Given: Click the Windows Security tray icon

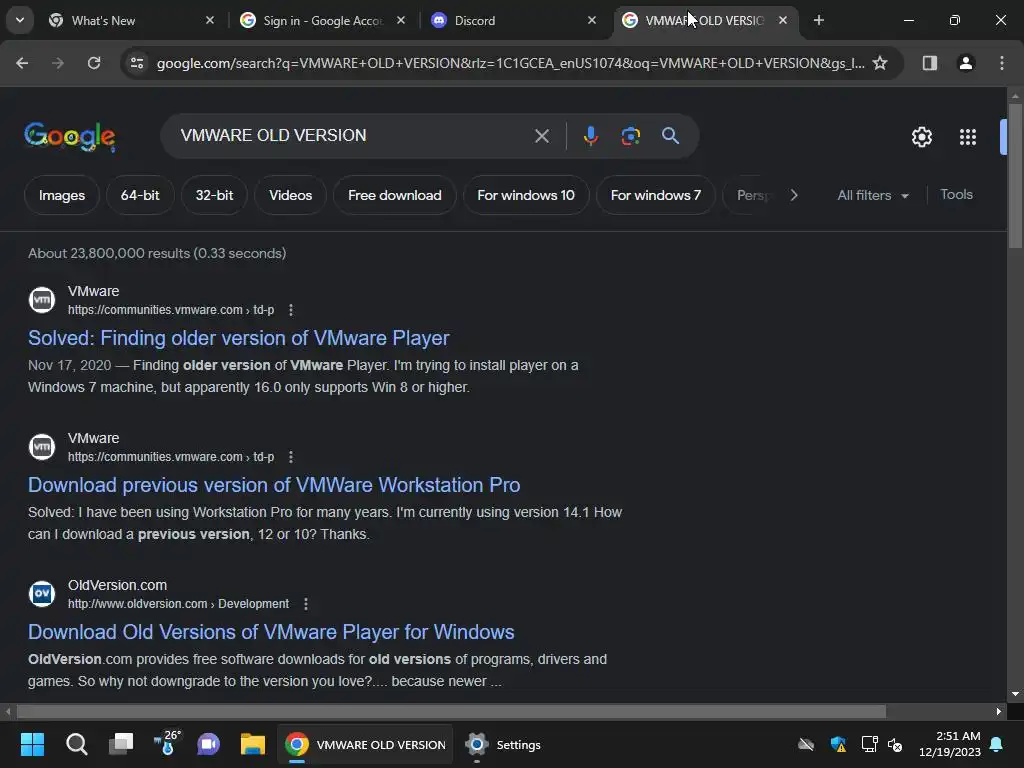Looking at the screenshot, I should click(x=838, y=744).
